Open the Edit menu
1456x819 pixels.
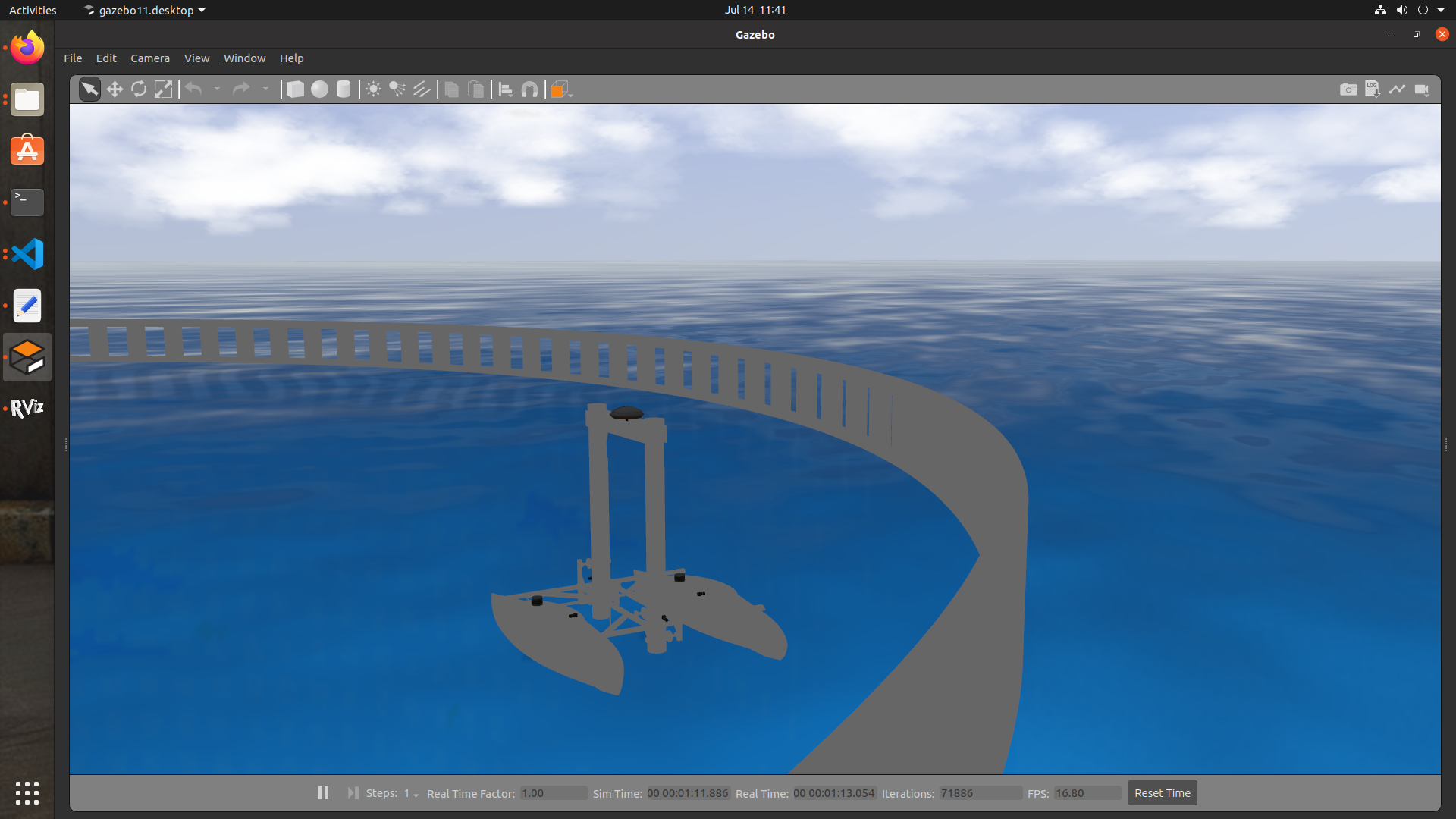tap(106, 58)
